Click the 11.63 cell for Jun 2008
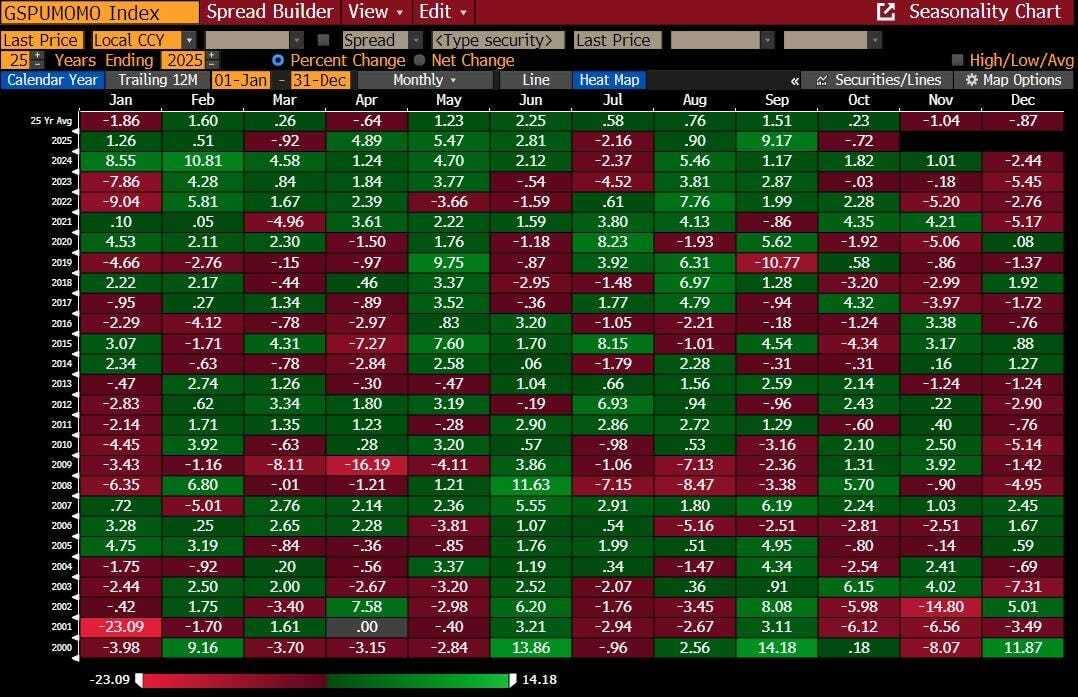 point(530,485)
